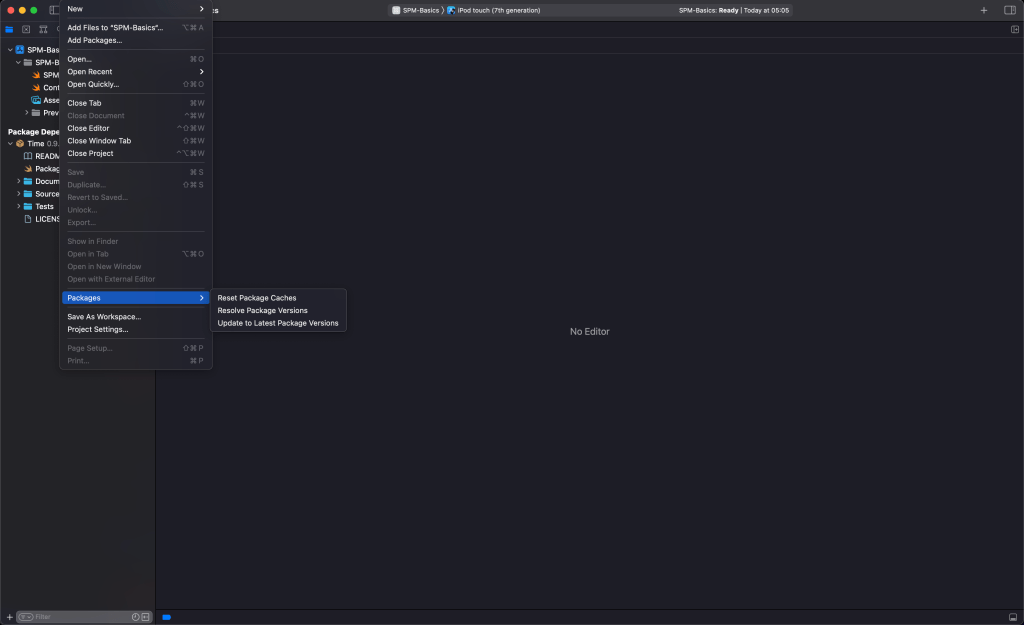This screenshot has width=1024, height=625.
Task: Select the Project navigator folder icon
Action: click(x=10, y=30)
